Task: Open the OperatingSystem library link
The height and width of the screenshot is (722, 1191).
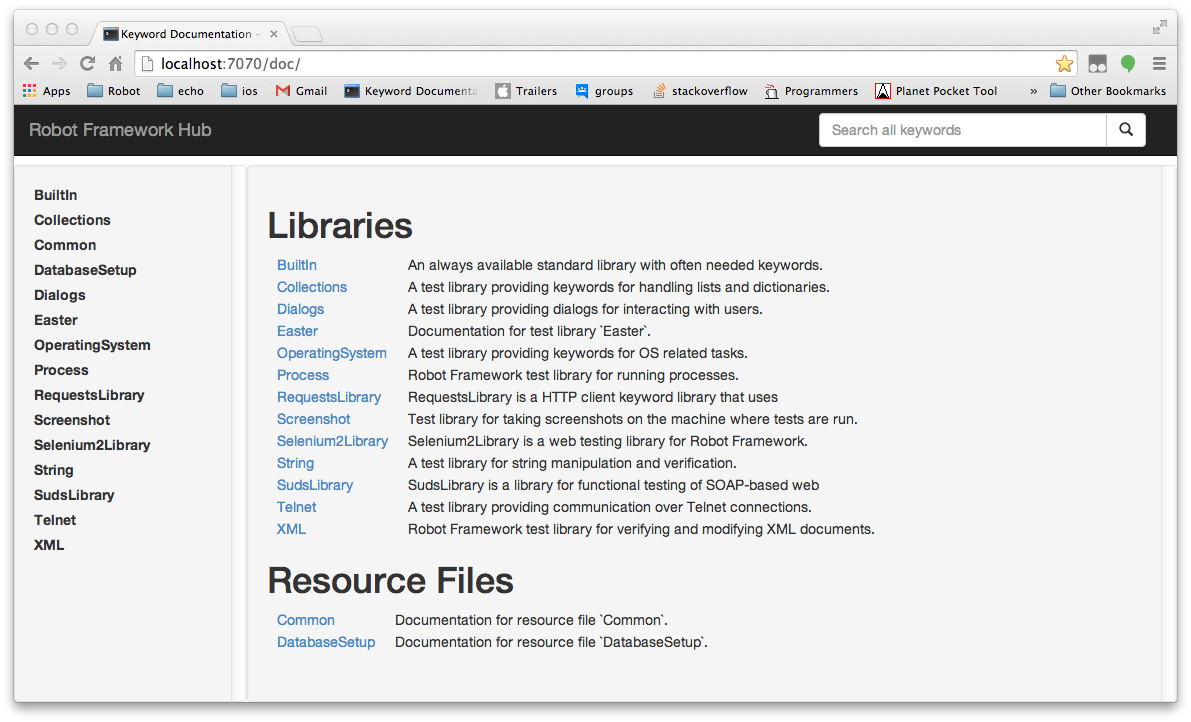Action: click(x=331, y=353)
